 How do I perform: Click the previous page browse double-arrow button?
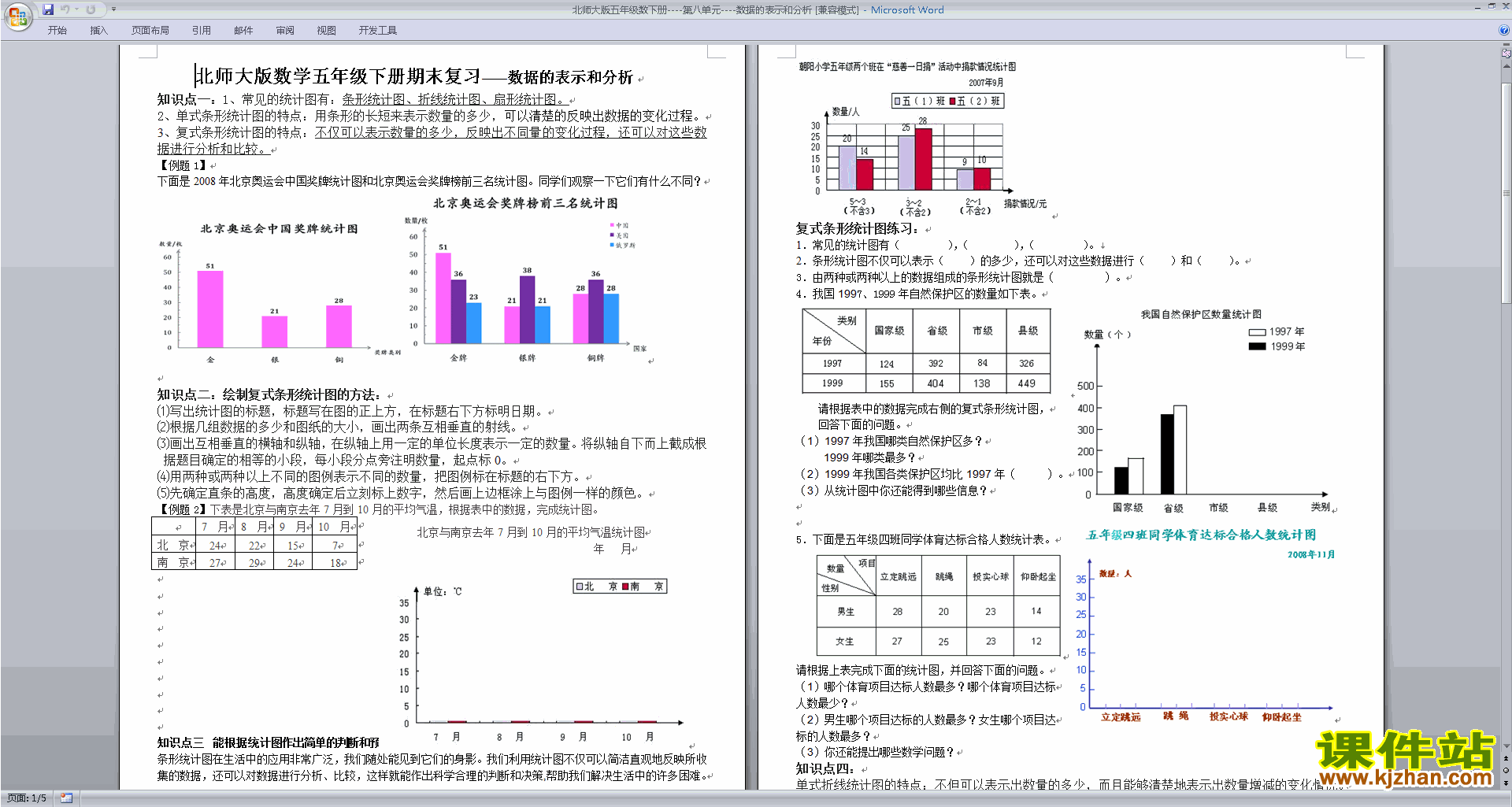(1506, 758)
